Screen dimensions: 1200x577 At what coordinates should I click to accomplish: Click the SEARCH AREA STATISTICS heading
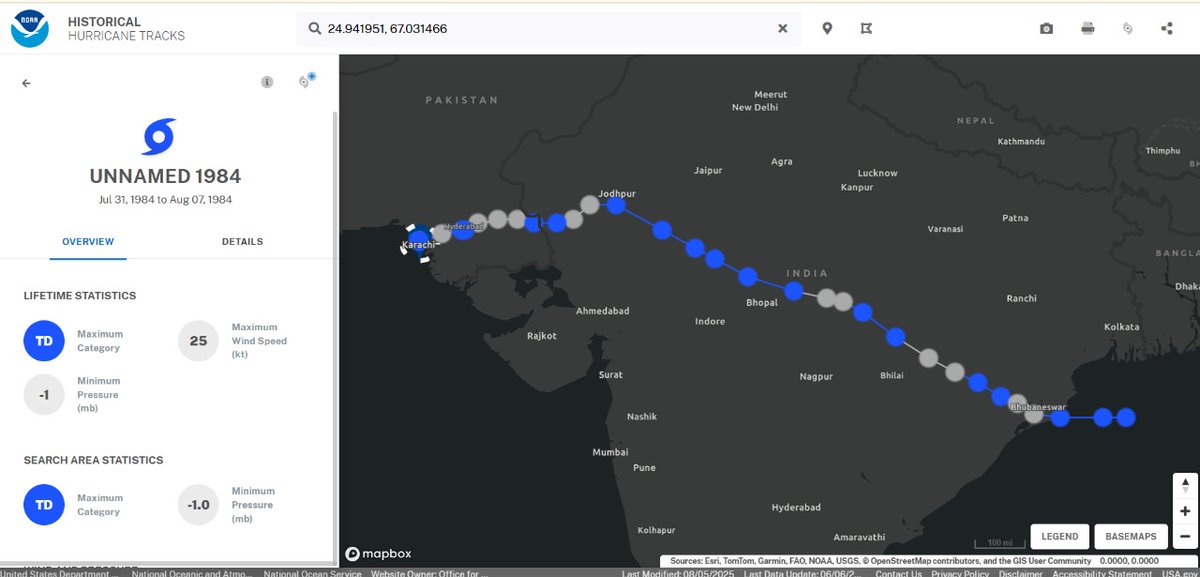click(93, 460)
